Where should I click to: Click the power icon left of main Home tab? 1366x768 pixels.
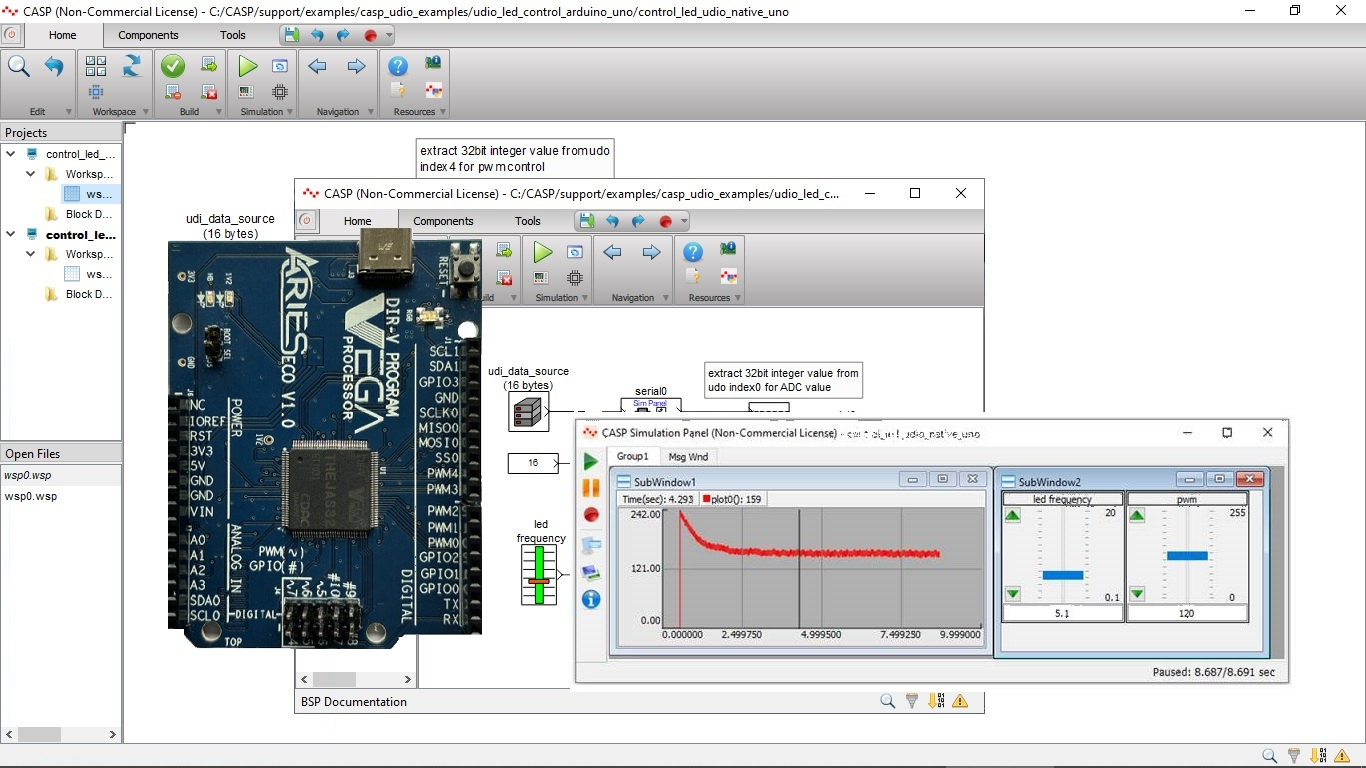click(x=11, y=34)
